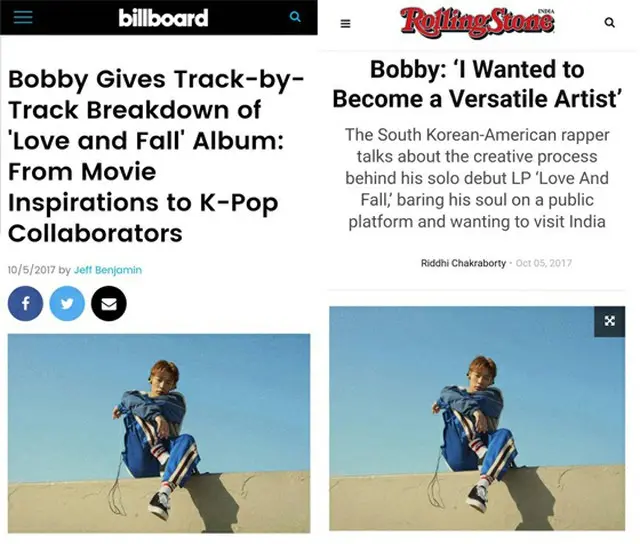
Task: Share the article on Twitter
Action: coord(67,302)
